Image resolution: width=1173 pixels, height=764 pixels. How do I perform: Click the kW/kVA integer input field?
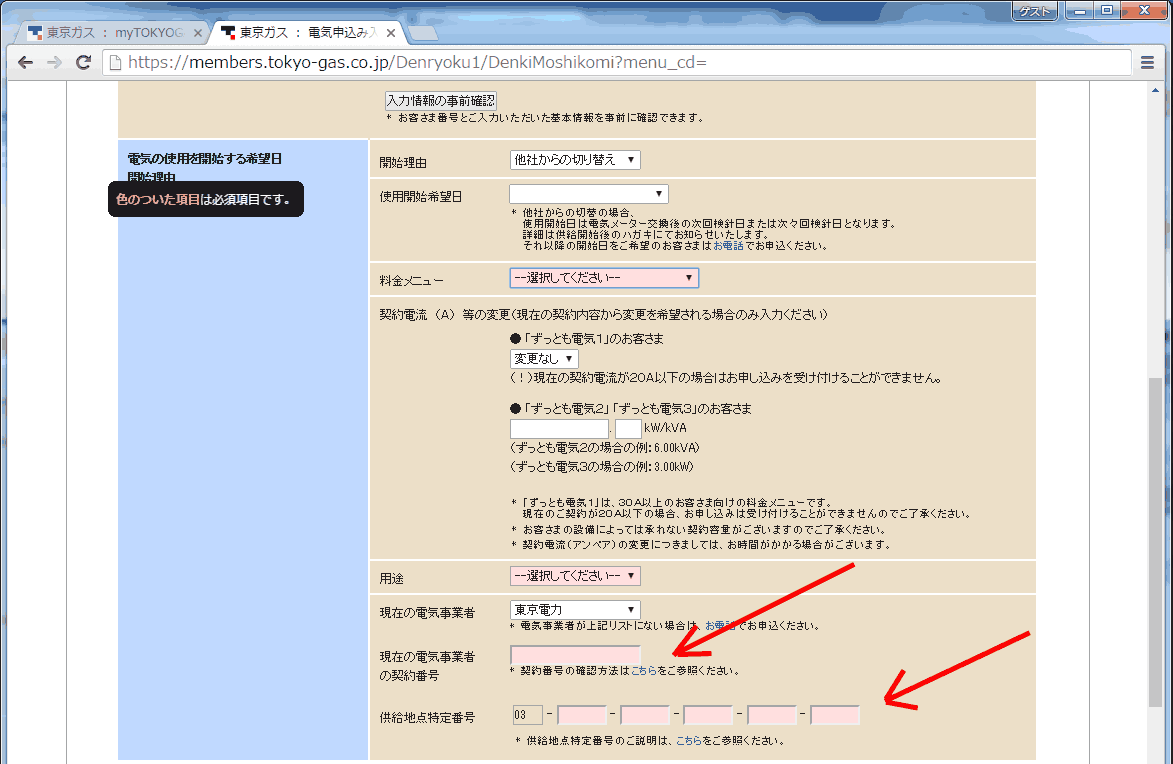tap(560, 428)
